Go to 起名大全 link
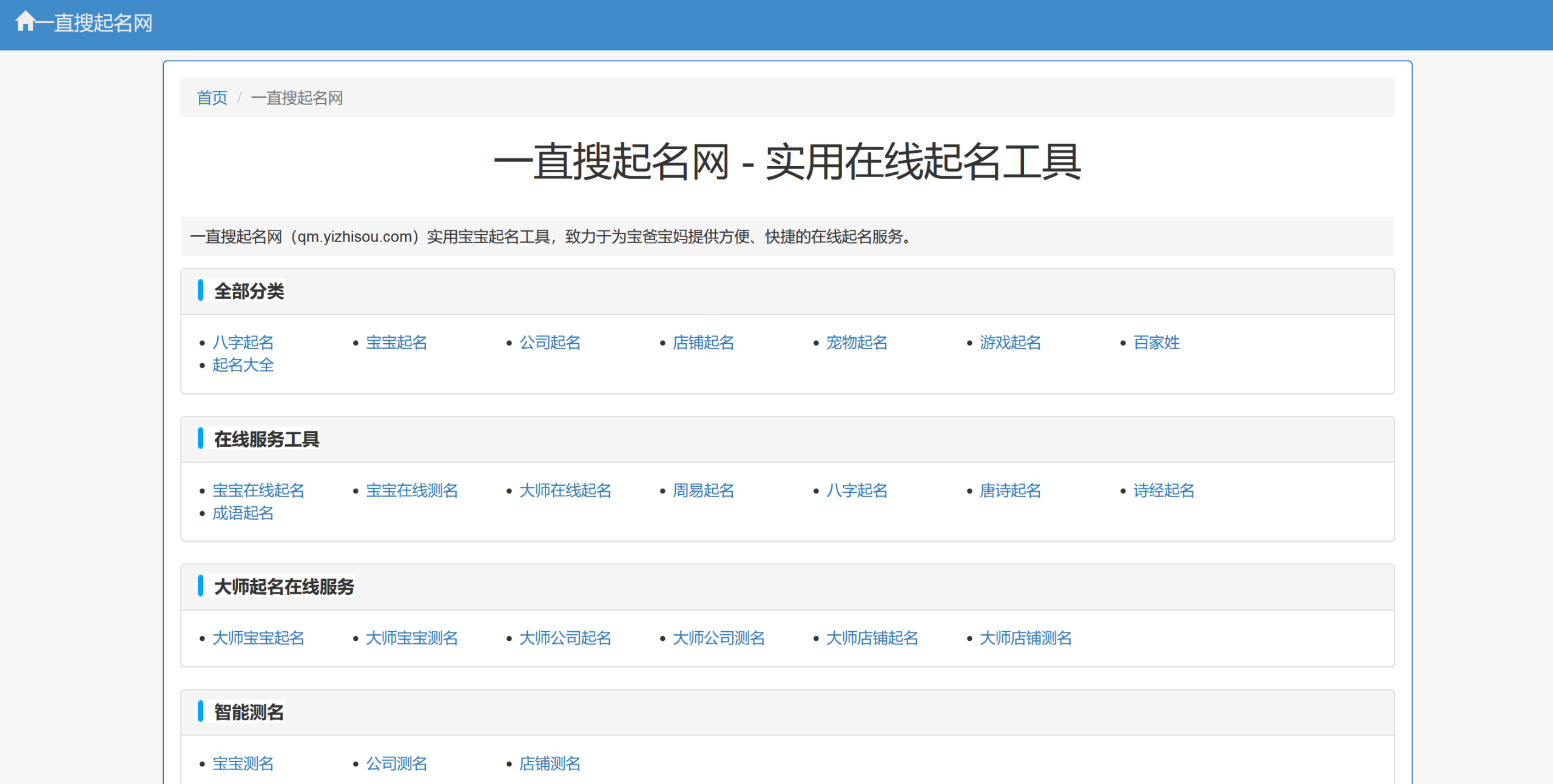This screenshot has height=784, width=1553. [x=243, y=365]
